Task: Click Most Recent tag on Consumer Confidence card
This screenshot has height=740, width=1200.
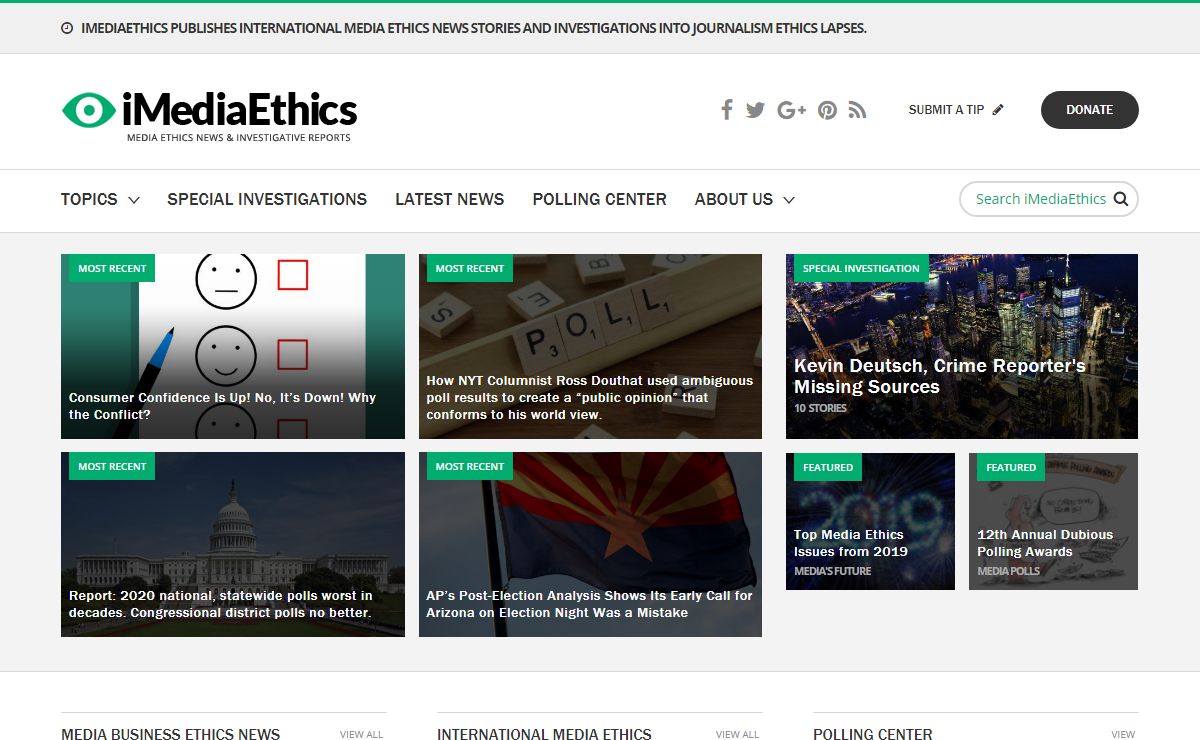Action: coord(112,268)
